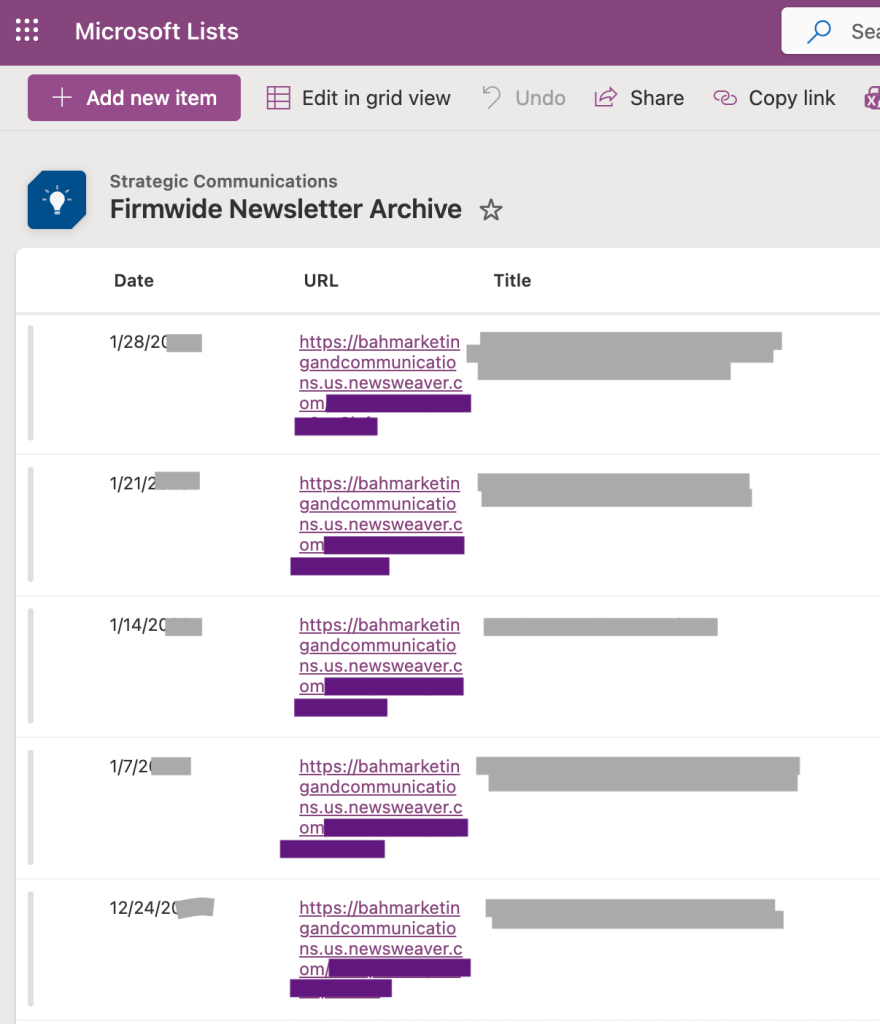
Task: Click the Microsoft Lists header title
Action: tap(157, 31)
